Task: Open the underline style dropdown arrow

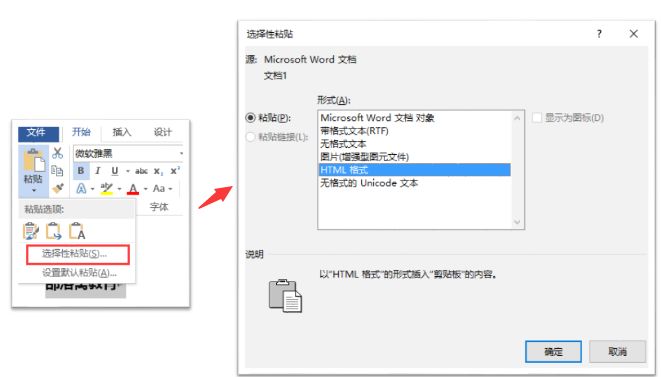Action: pos(128,171)
